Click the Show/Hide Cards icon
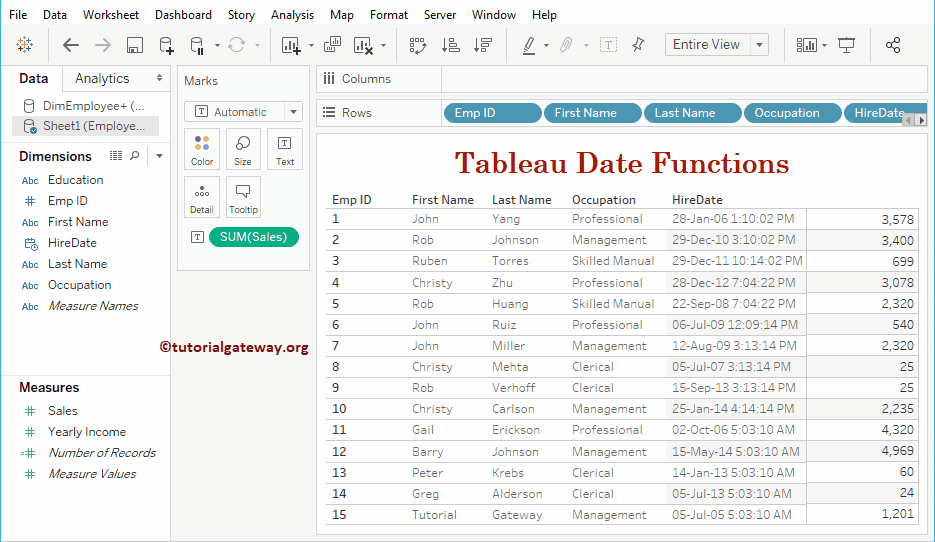Viewport: 935px width, 542px height. 806,45
